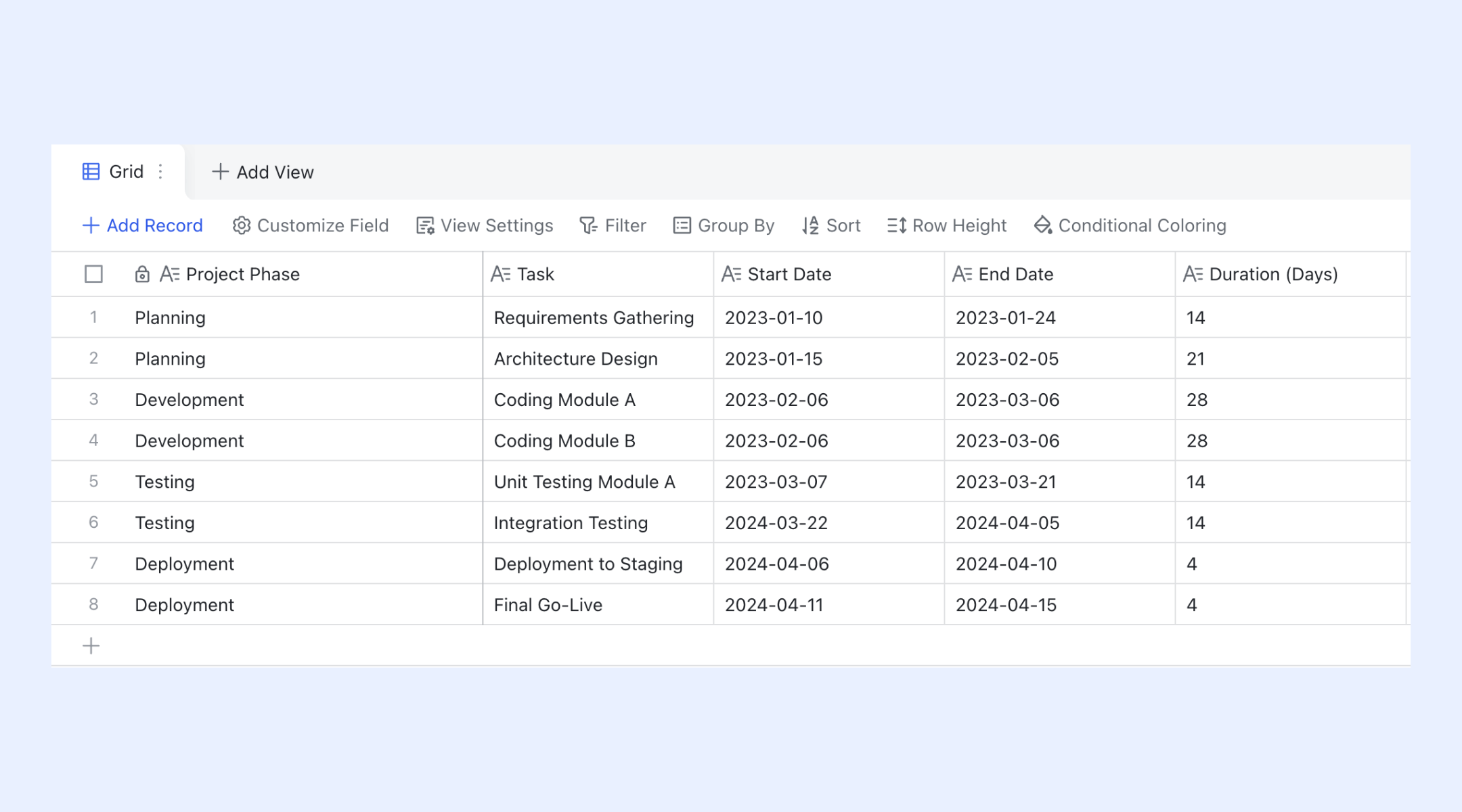
Task: Switch to the Grid view tab
Action: click(118, 172)
